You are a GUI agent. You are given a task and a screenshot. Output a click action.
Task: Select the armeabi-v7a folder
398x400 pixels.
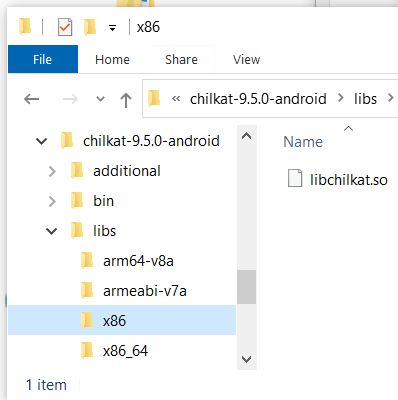pos(145,291)
